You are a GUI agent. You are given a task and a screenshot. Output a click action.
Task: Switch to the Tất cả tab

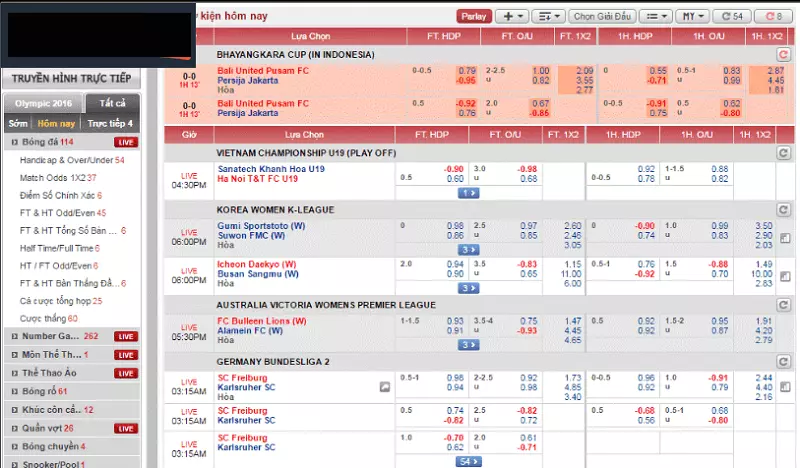[112, 104]
